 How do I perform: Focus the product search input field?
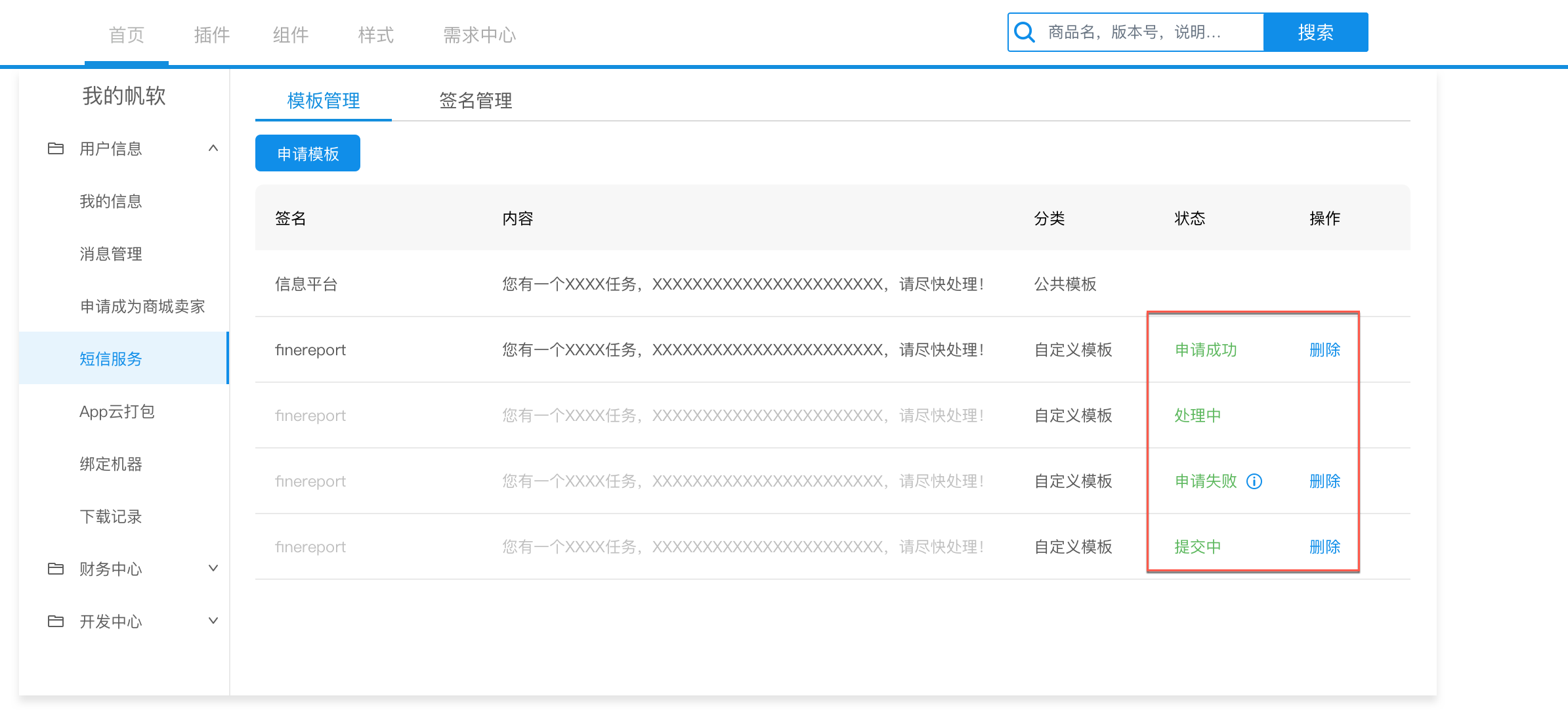tap(1149, 32)
